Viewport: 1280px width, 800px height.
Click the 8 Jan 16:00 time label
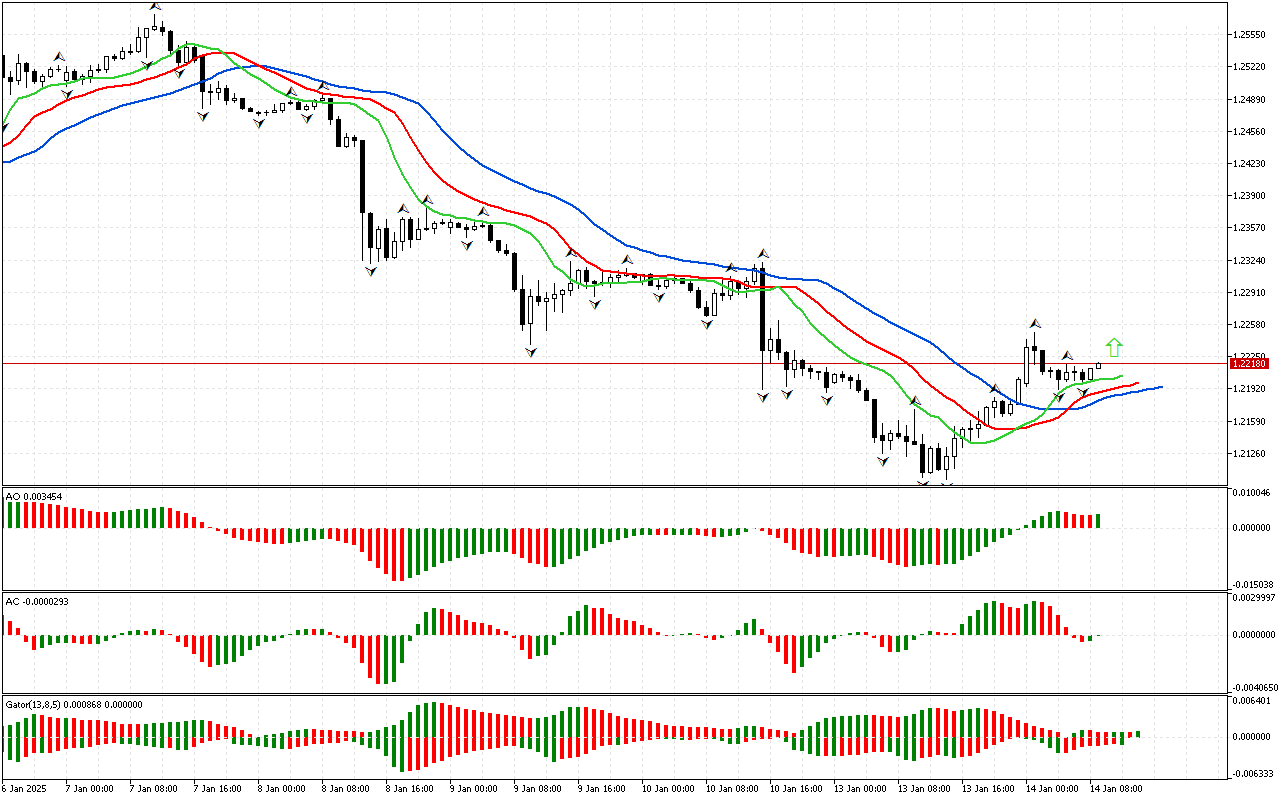click(408, 788)
